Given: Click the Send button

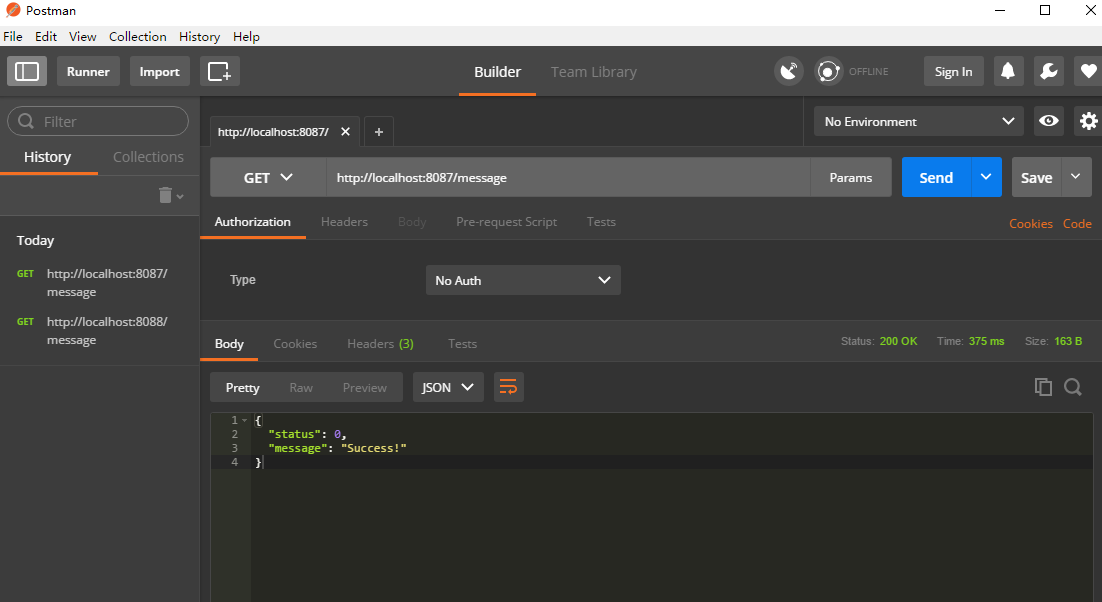Looking at the screenshot, I should point(936,177).
